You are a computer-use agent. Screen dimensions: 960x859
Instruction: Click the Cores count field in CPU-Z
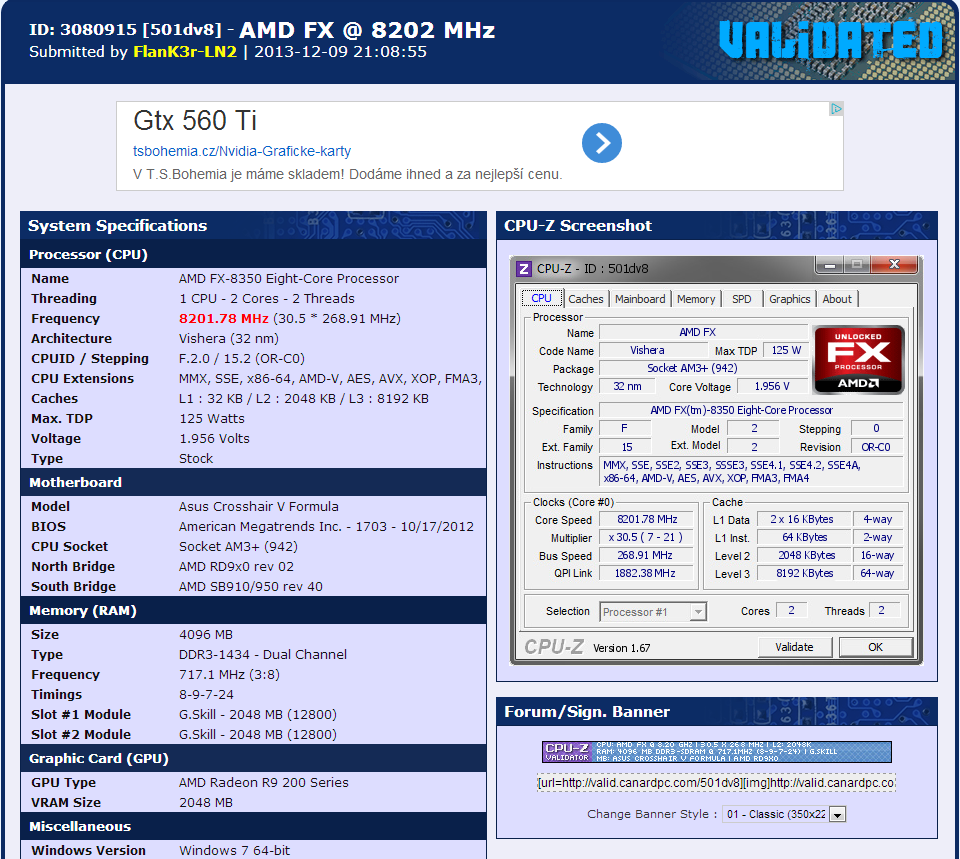(791, 610)
